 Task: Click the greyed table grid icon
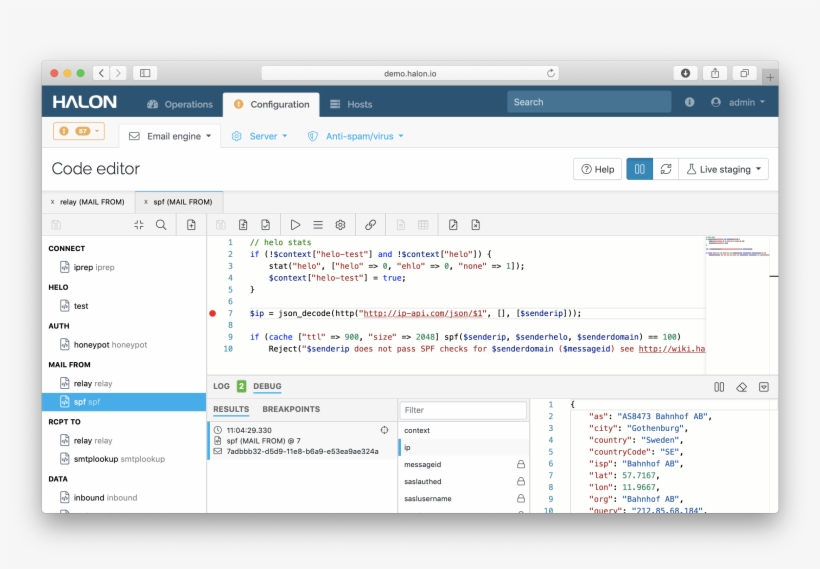tap(423, 225)
